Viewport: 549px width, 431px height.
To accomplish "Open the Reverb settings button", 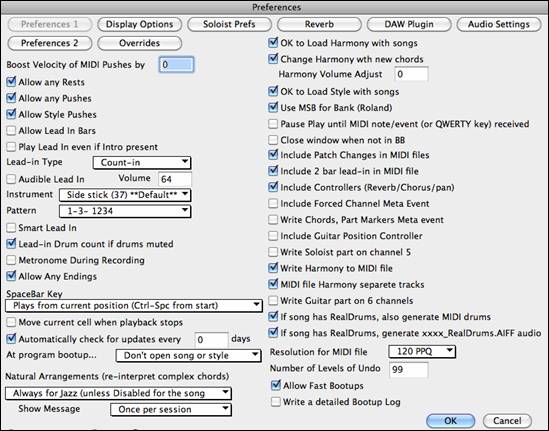I will [319, 24].
